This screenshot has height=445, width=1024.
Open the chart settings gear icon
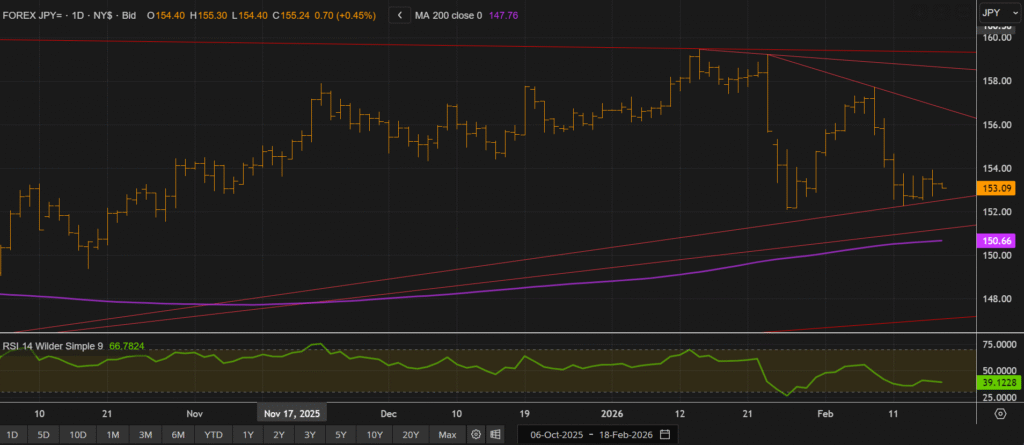[x=476, y=435]
